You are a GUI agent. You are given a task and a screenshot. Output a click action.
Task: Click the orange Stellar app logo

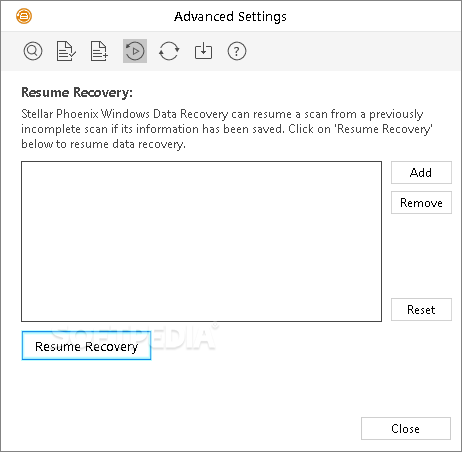point(24,16)
